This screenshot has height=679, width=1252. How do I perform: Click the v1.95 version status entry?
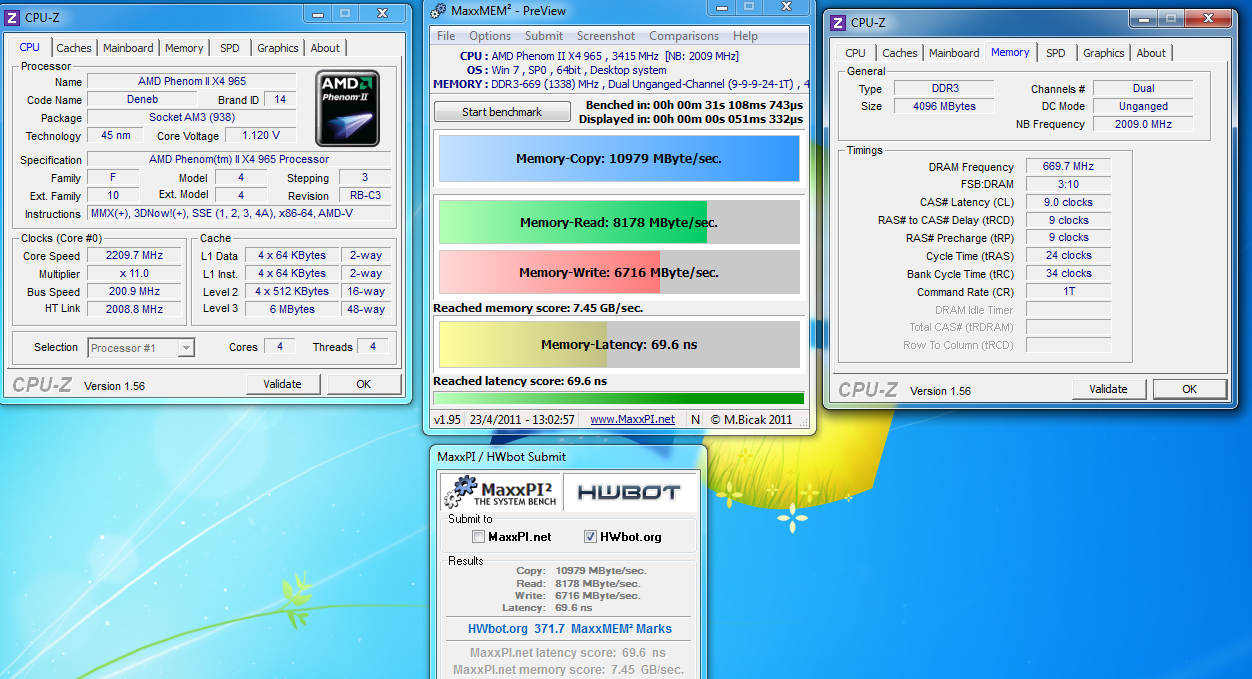click(x=448, y=420)
